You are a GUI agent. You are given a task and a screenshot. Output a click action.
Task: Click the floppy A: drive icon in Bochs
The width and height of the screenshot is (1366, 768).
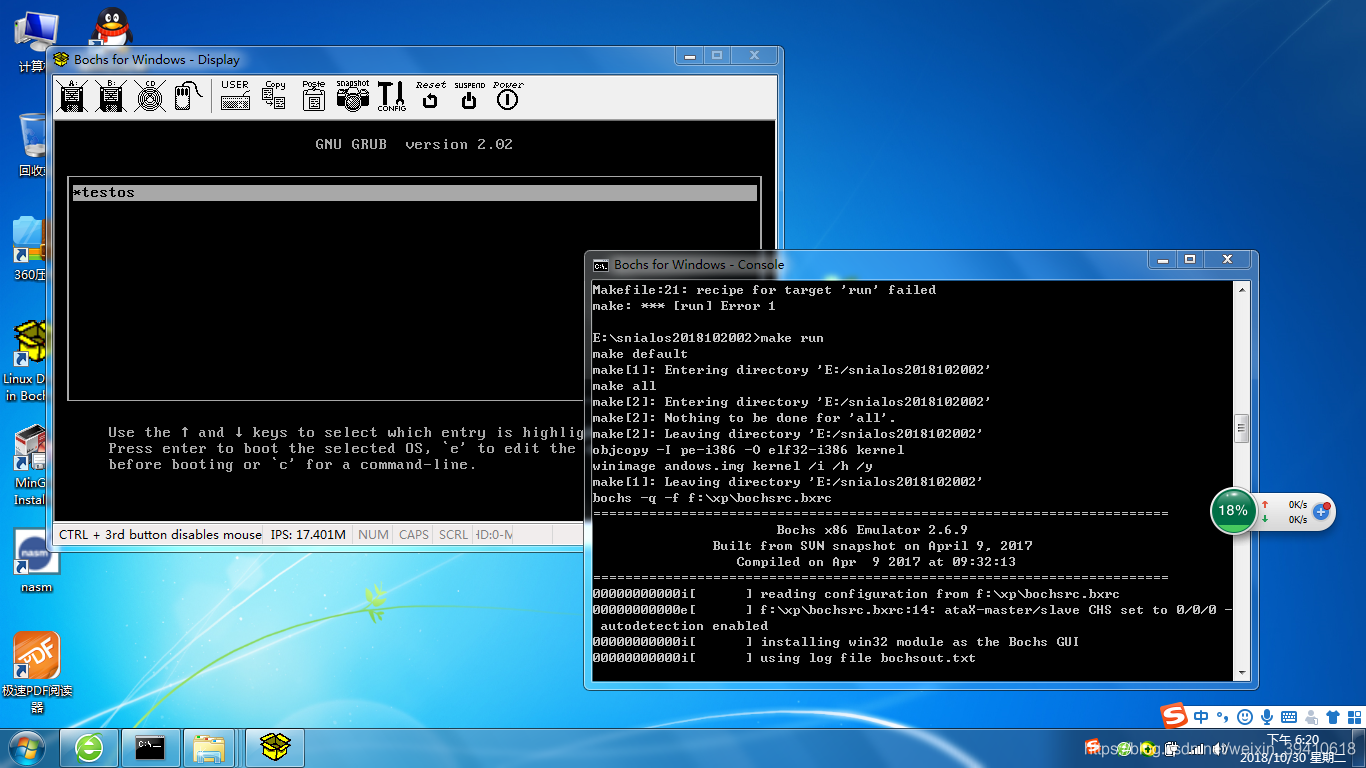pos(73,96)
